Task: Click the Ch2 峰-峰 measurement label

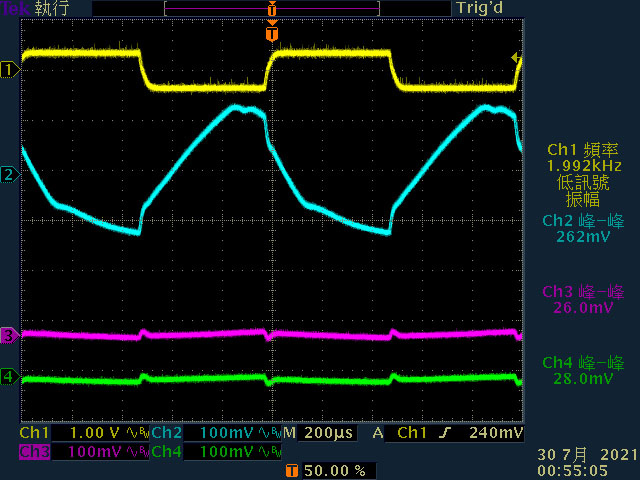Action: click(583, 221)
